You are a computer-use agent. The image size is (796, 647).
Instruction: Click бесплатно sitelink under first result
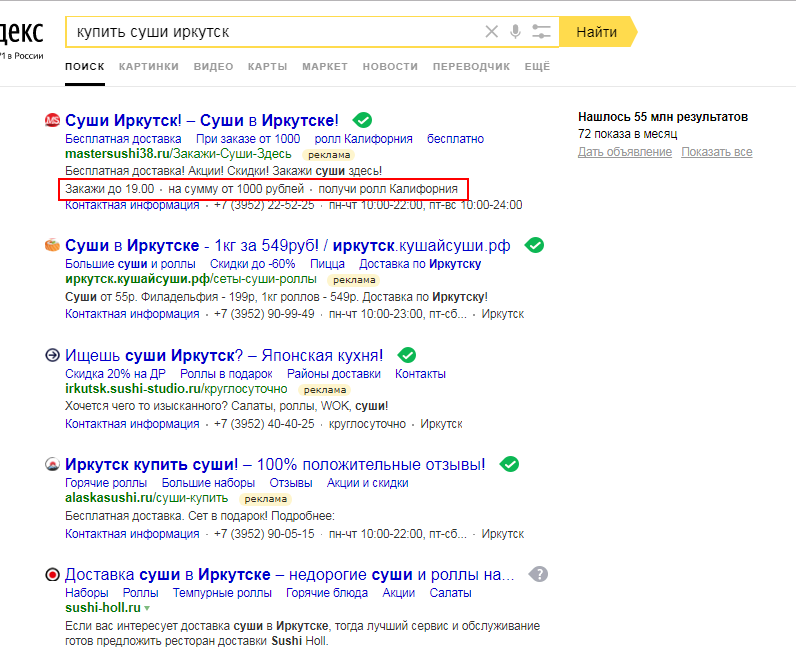[455, 139]
